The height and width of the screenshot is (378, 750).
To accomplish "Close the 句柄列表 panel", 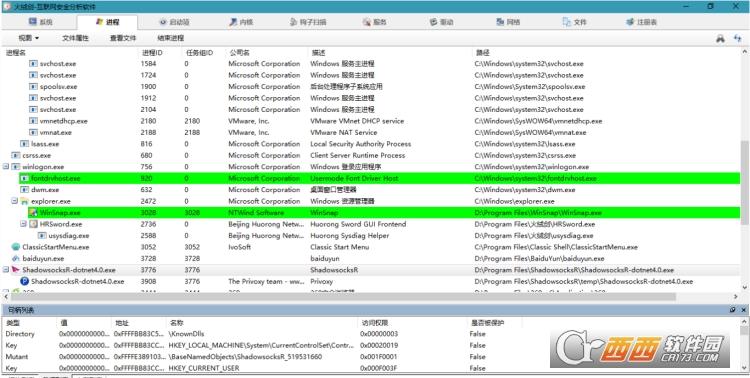I will tap(743, 310).
